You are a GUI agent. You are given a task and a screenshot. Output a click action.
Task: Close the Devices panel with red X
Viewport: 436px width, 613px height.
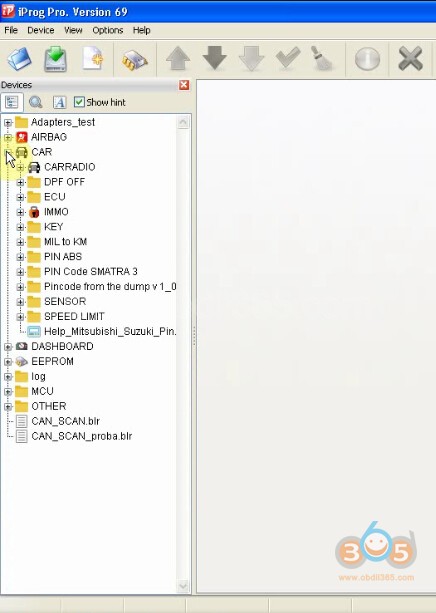184,85
